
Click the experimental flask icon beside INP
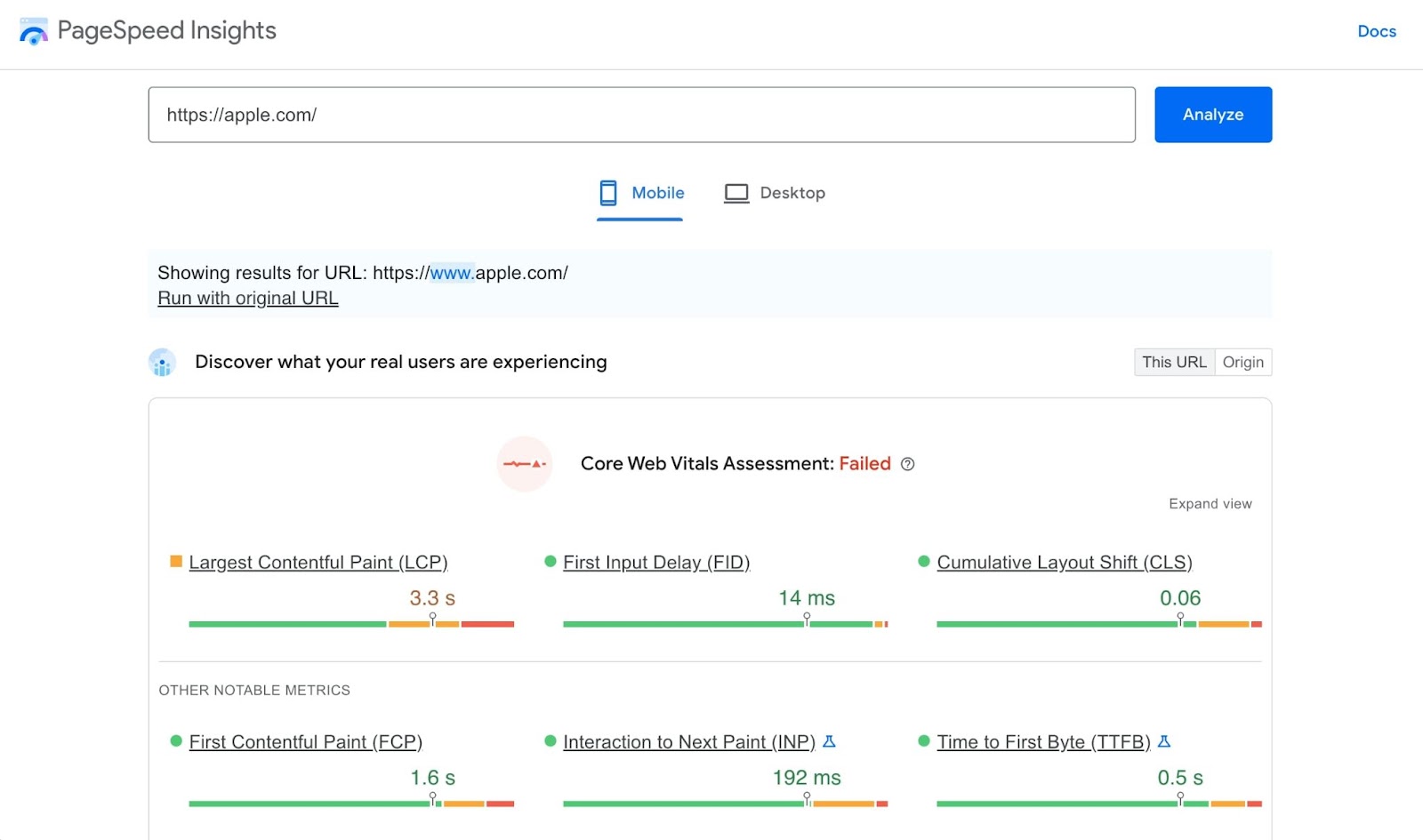tap(829, 741)
